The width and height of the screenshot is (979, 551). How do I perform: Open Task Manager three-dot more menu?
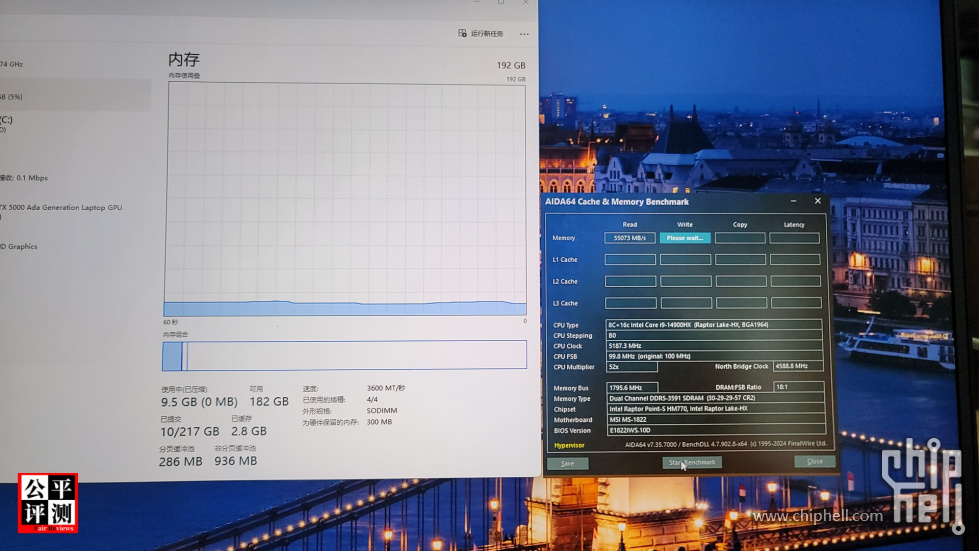coord(524,34)
